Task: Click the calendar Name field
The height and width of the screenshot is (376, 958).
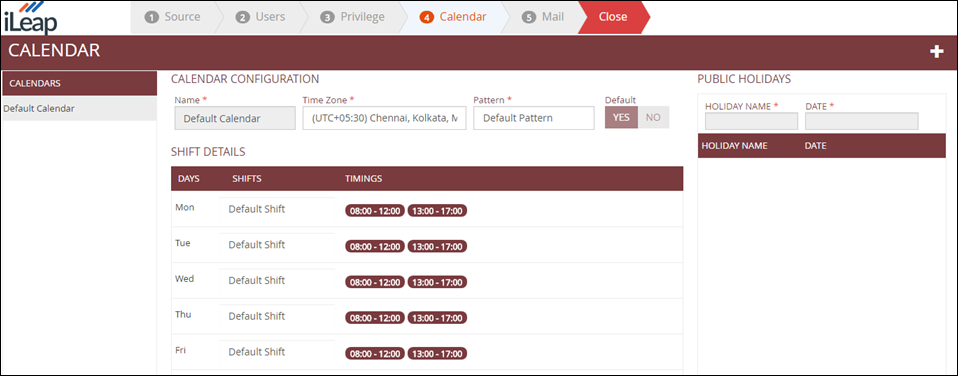Action: (235, 119)
